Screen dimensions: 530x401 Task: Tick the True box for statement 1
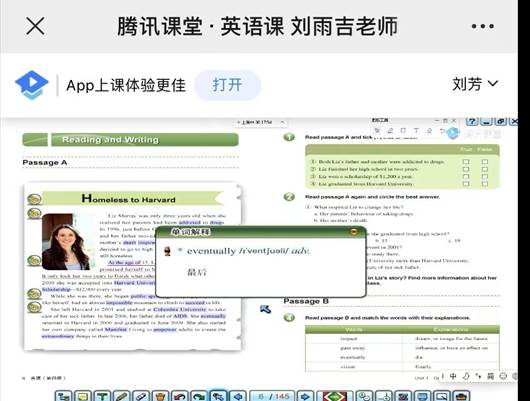tap(466, 162)
